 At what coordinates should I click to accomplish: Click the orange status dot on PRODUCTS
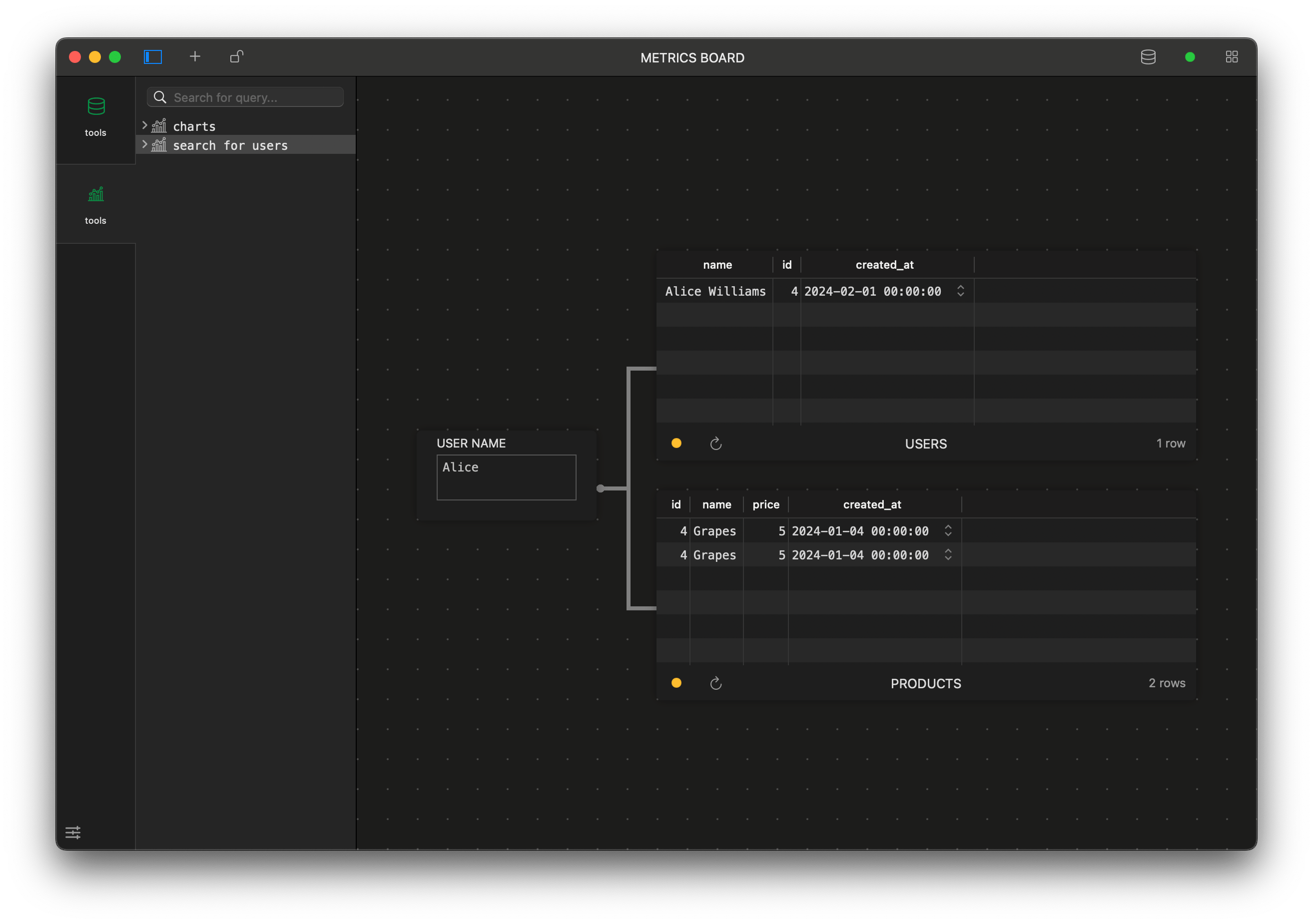[676, 682]
